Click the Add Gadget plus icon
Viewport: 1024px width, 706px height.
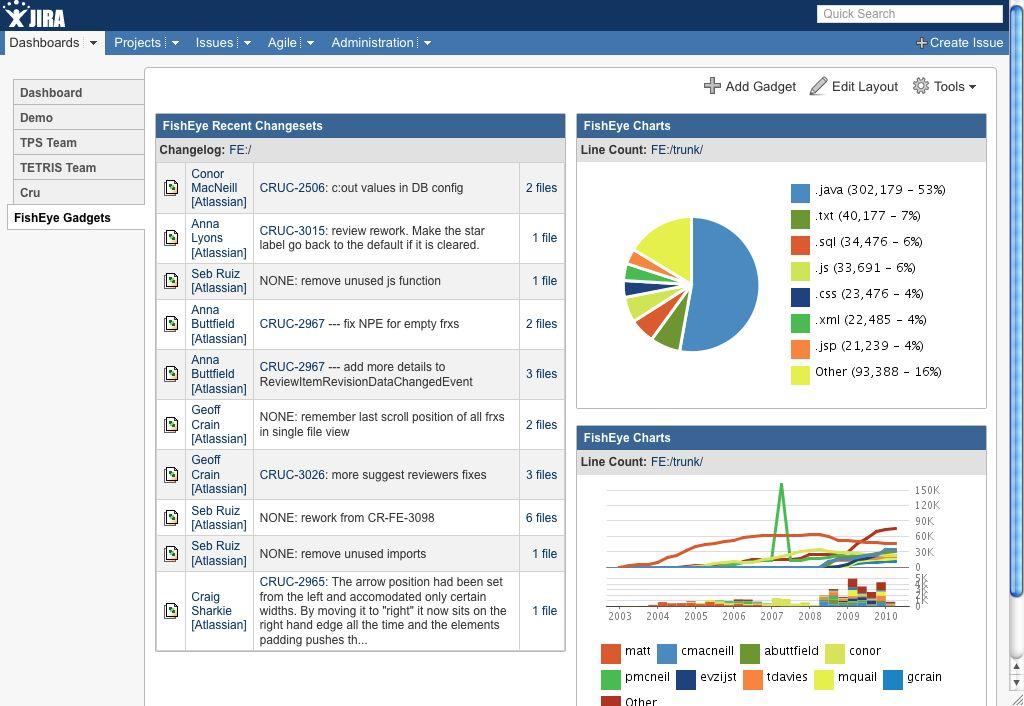(x=712, y=86)
